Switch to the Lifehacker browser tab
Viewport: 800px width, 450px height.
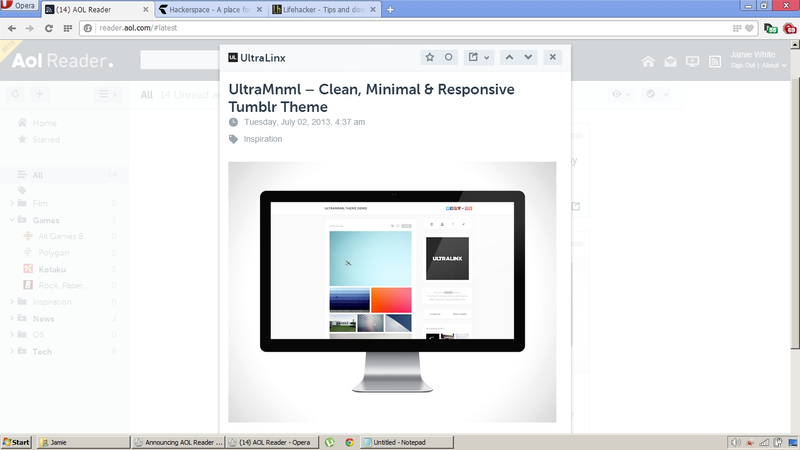[x=323, y=9]
